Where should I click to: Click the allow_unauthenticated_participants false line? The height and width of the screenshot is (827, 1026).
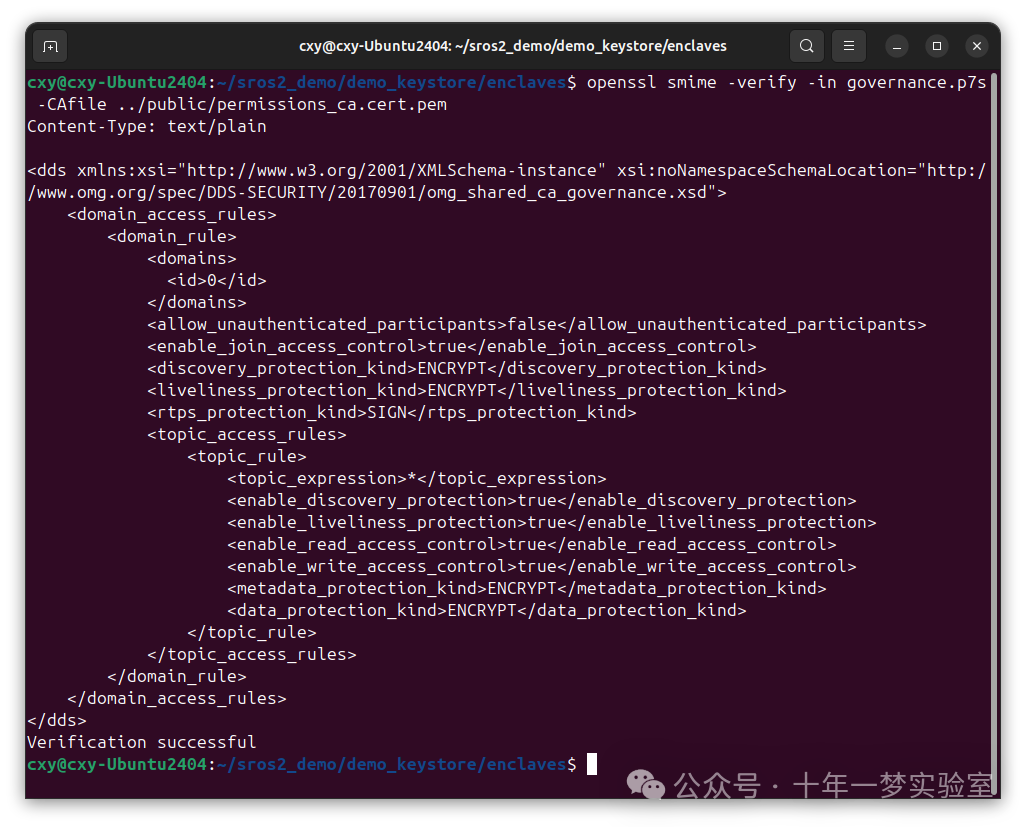pyautogui.click(x=537, y=325)
